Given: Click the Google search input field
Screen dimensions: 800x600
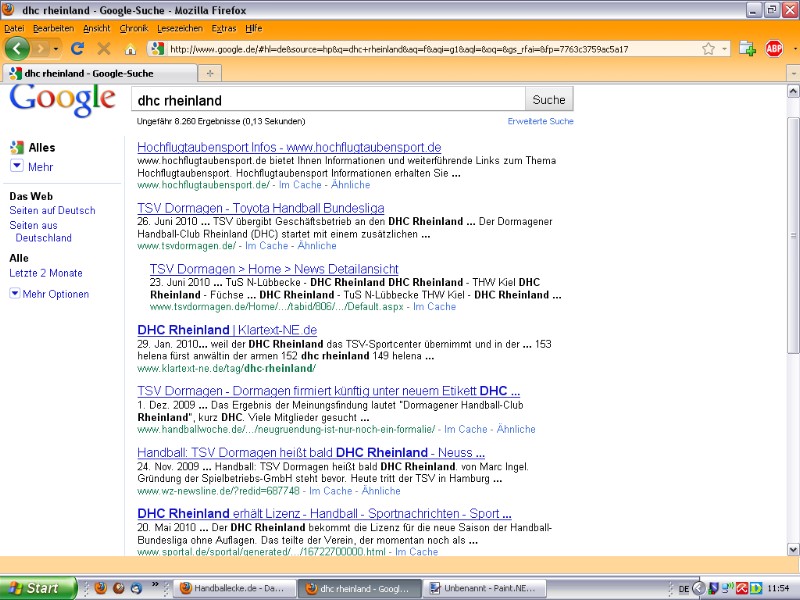Looking at the screenshot, I should (328, 100).
